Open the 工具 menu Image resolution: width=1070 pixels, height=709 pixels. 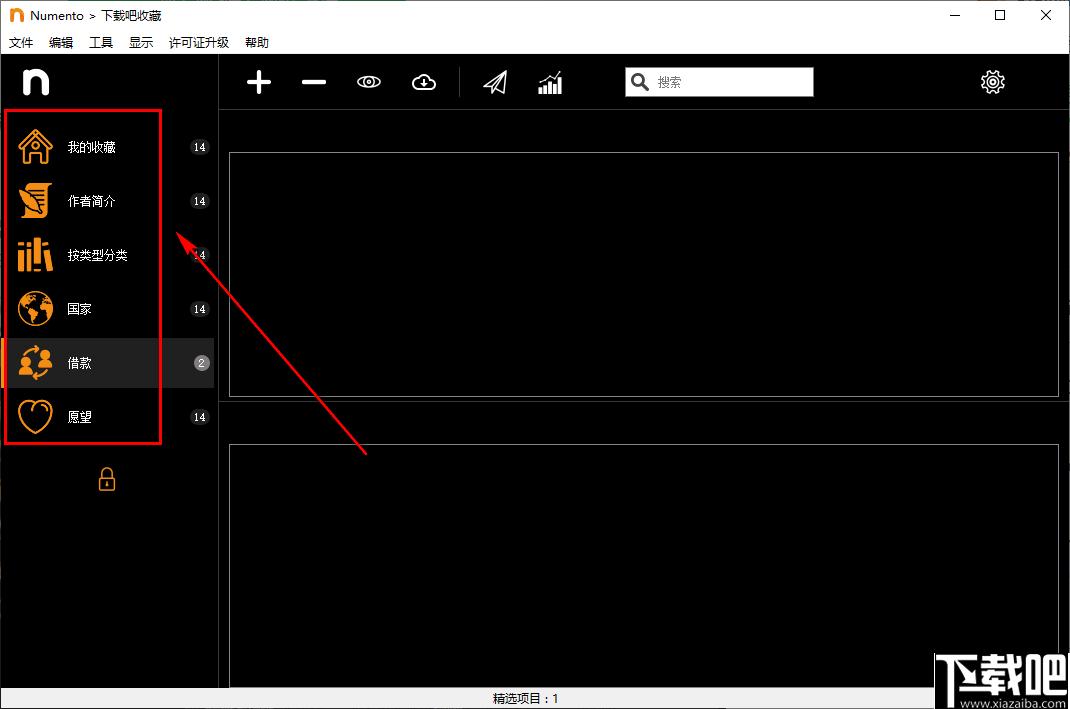[x=101, y=42]
